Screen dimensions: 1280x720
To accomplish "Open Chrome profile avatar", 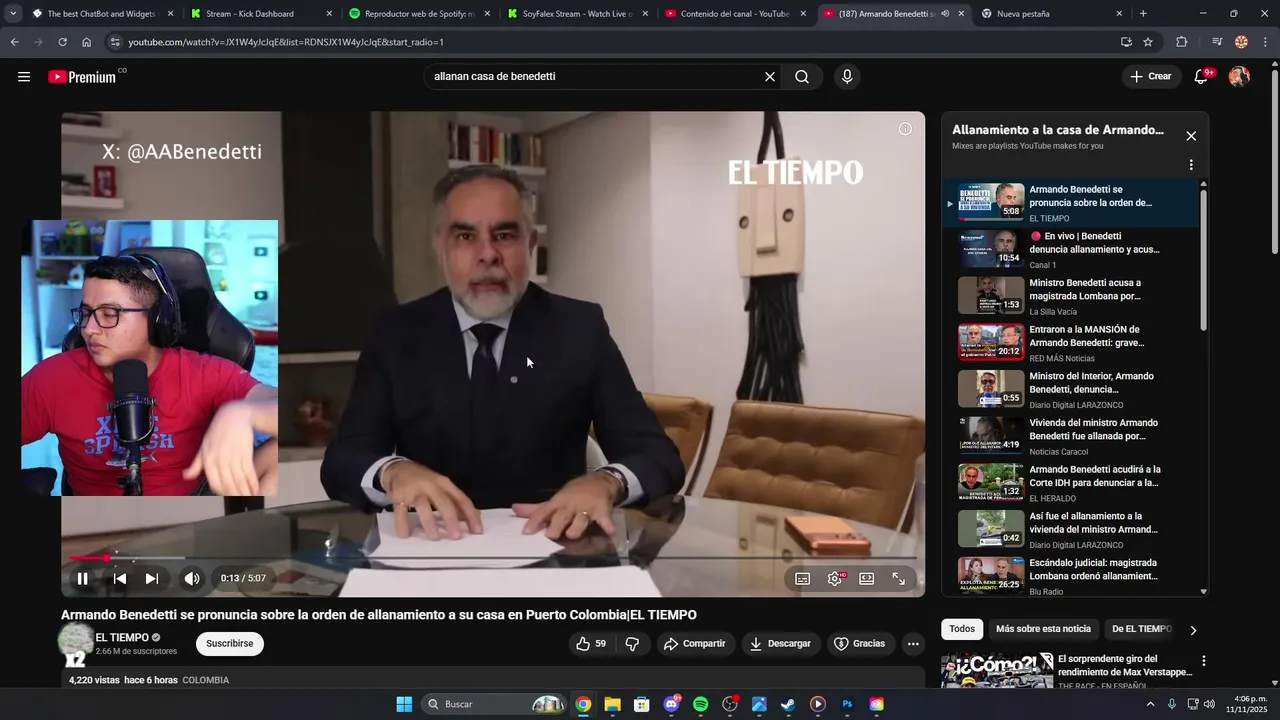I will point(1241,42).
